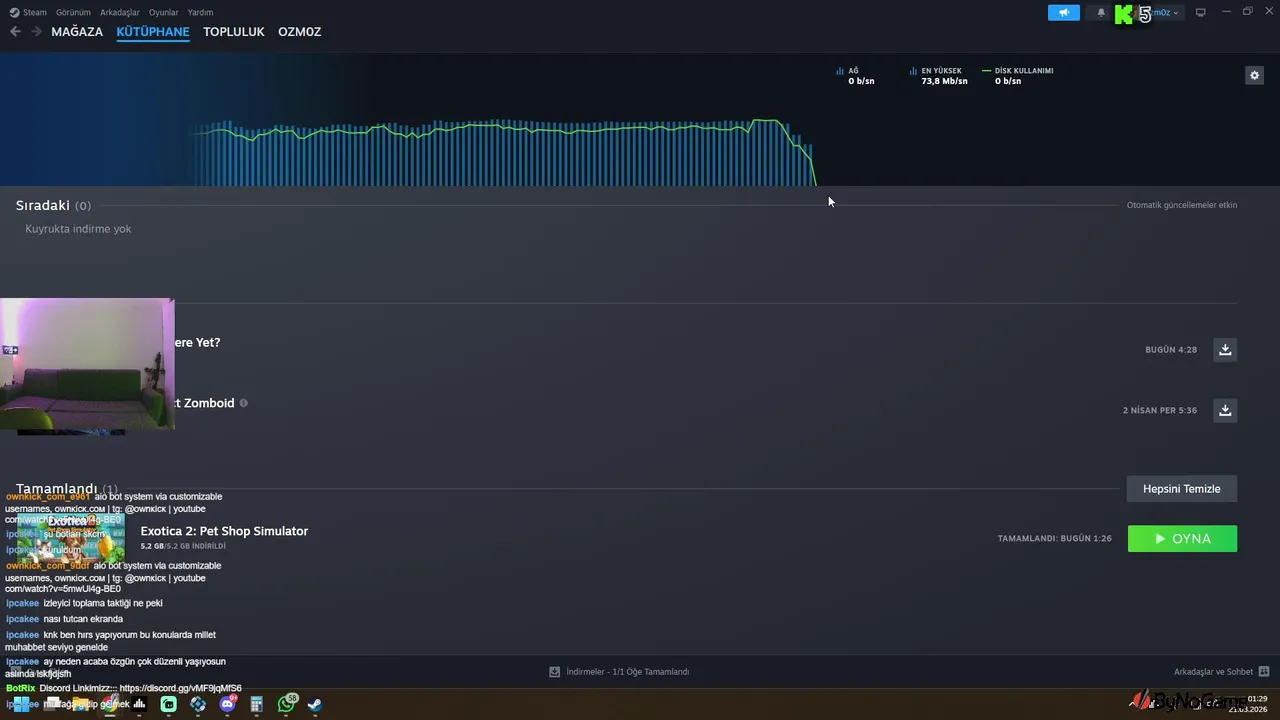Click the 'BUGÜN 4:28' scheduled time
This screenshot has width=1280, height=720.
[1171, 350]
